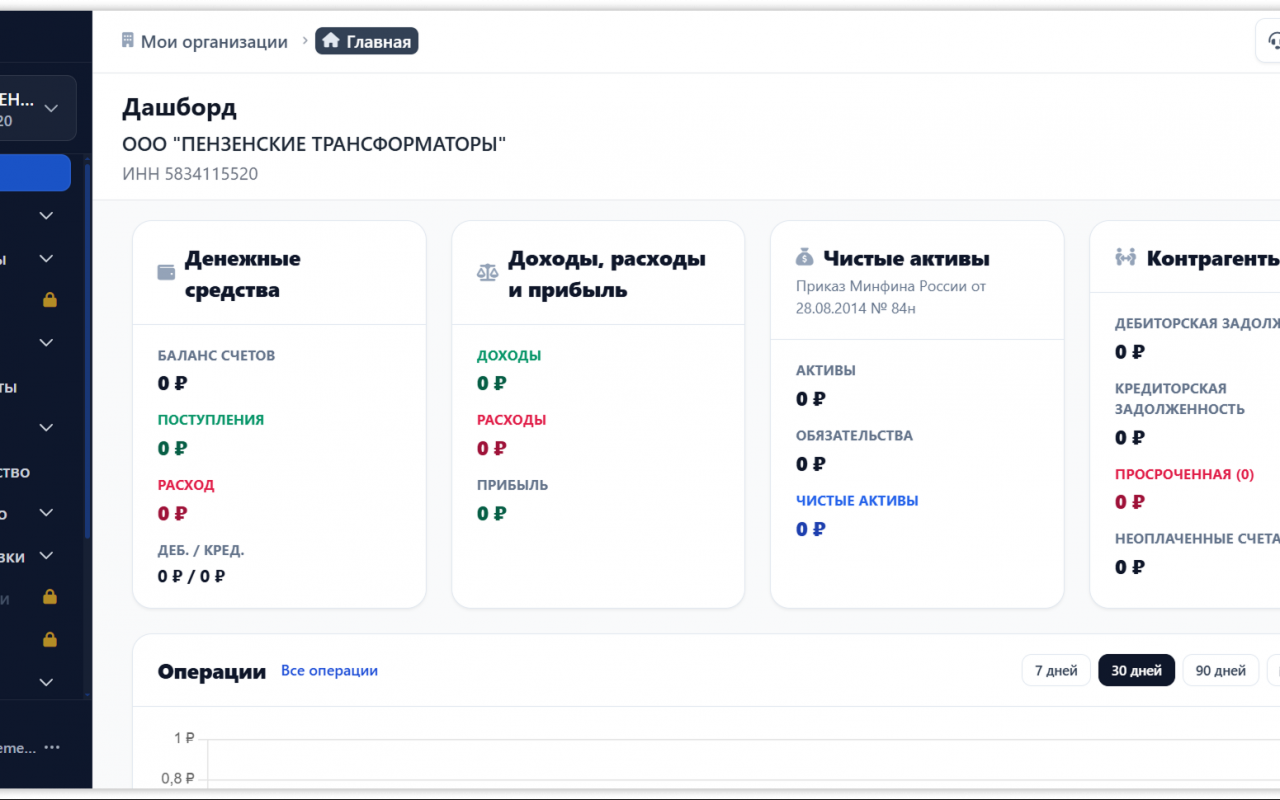The height and width of the screenshot is (800, 1280).
Task: Switch the chart to 90 дней
Action: [x=1221, y=670]
